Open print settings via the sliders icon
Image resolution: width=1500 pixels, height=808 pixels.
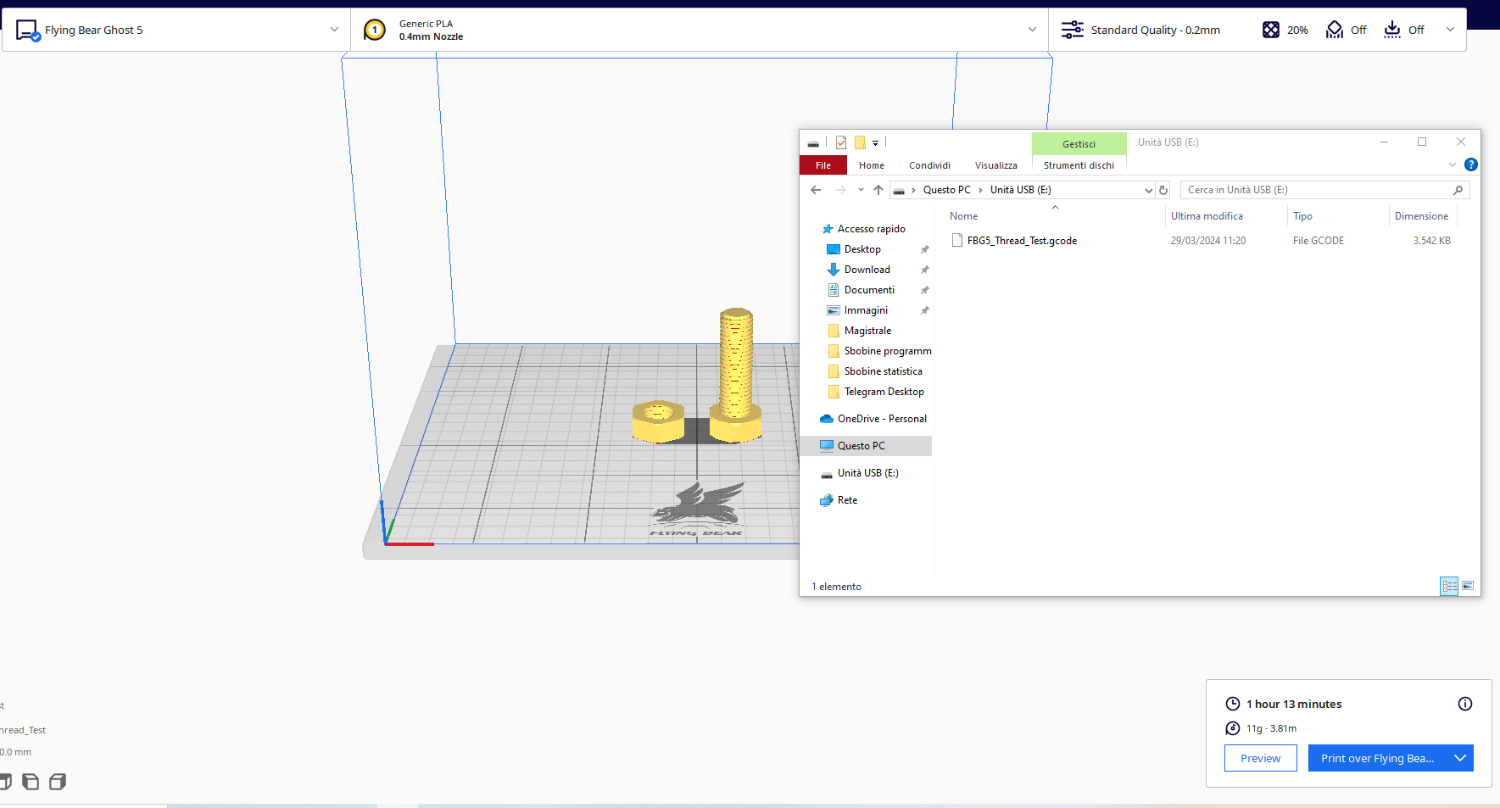click(1072, 30)
